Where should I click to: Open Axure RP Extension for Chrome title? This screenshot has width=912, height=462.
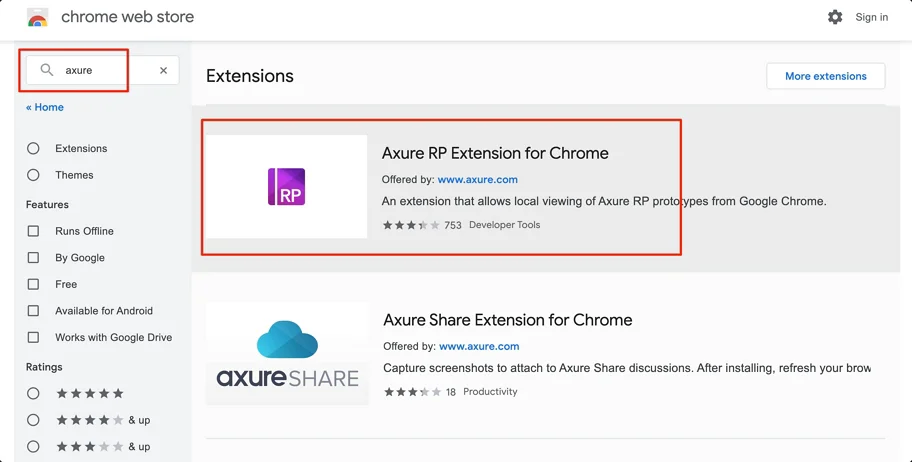pyautogui.click(x=495, y=153)
